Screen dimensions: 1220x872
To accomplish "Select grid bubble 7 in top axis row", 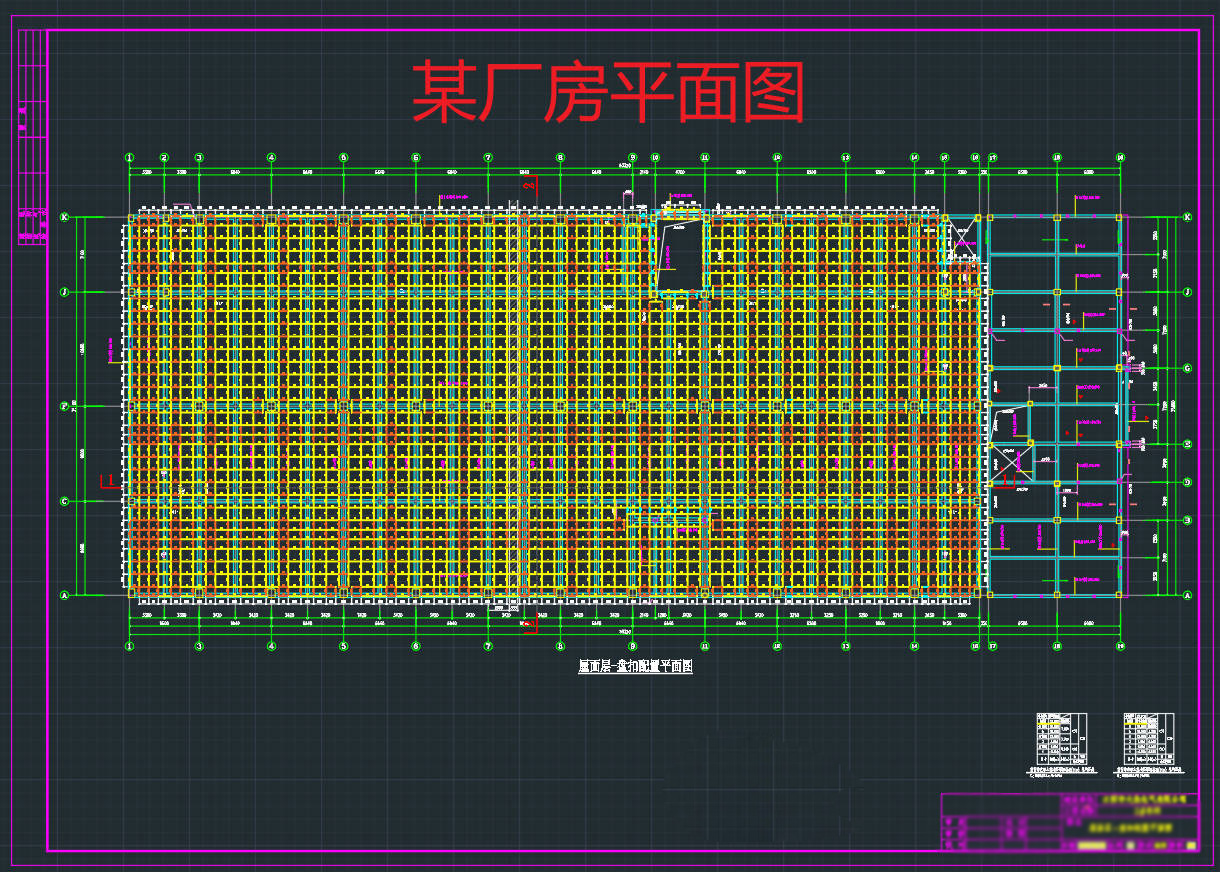I will [488, 157].
